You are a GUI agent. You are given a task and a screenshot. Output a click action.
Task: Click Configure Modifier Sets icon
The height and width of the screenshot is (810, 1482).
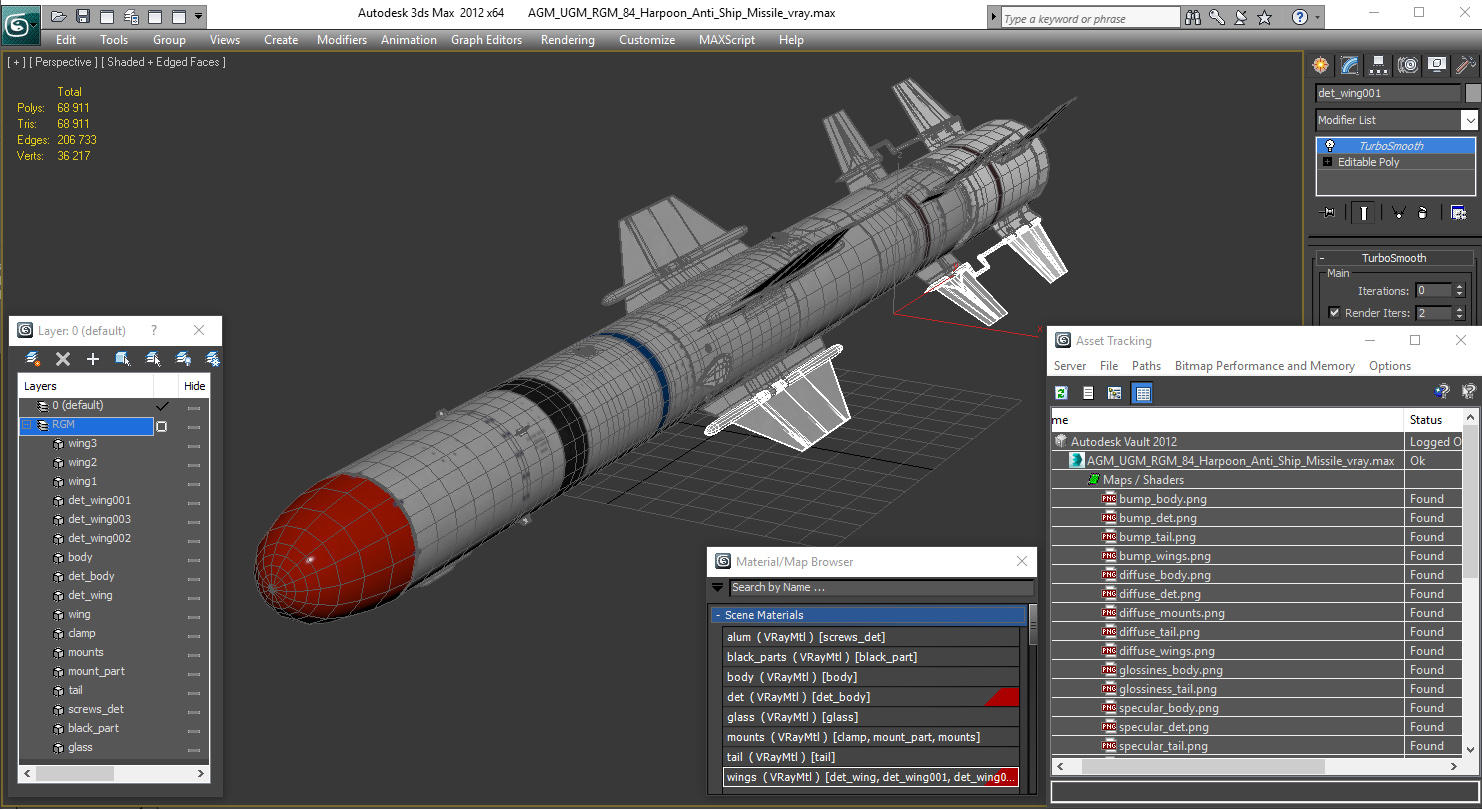1458,212
